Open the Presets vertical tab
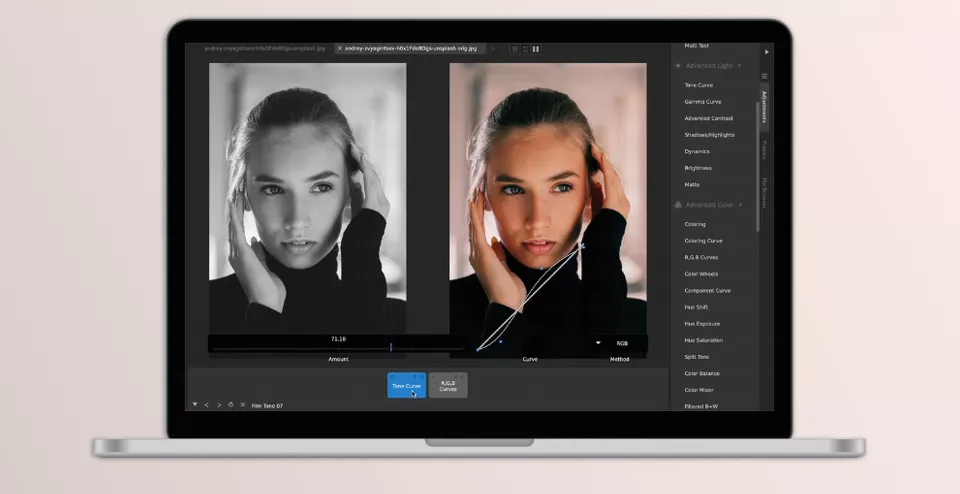The height and width of the screenshot is (494, 960). point(765,150)
